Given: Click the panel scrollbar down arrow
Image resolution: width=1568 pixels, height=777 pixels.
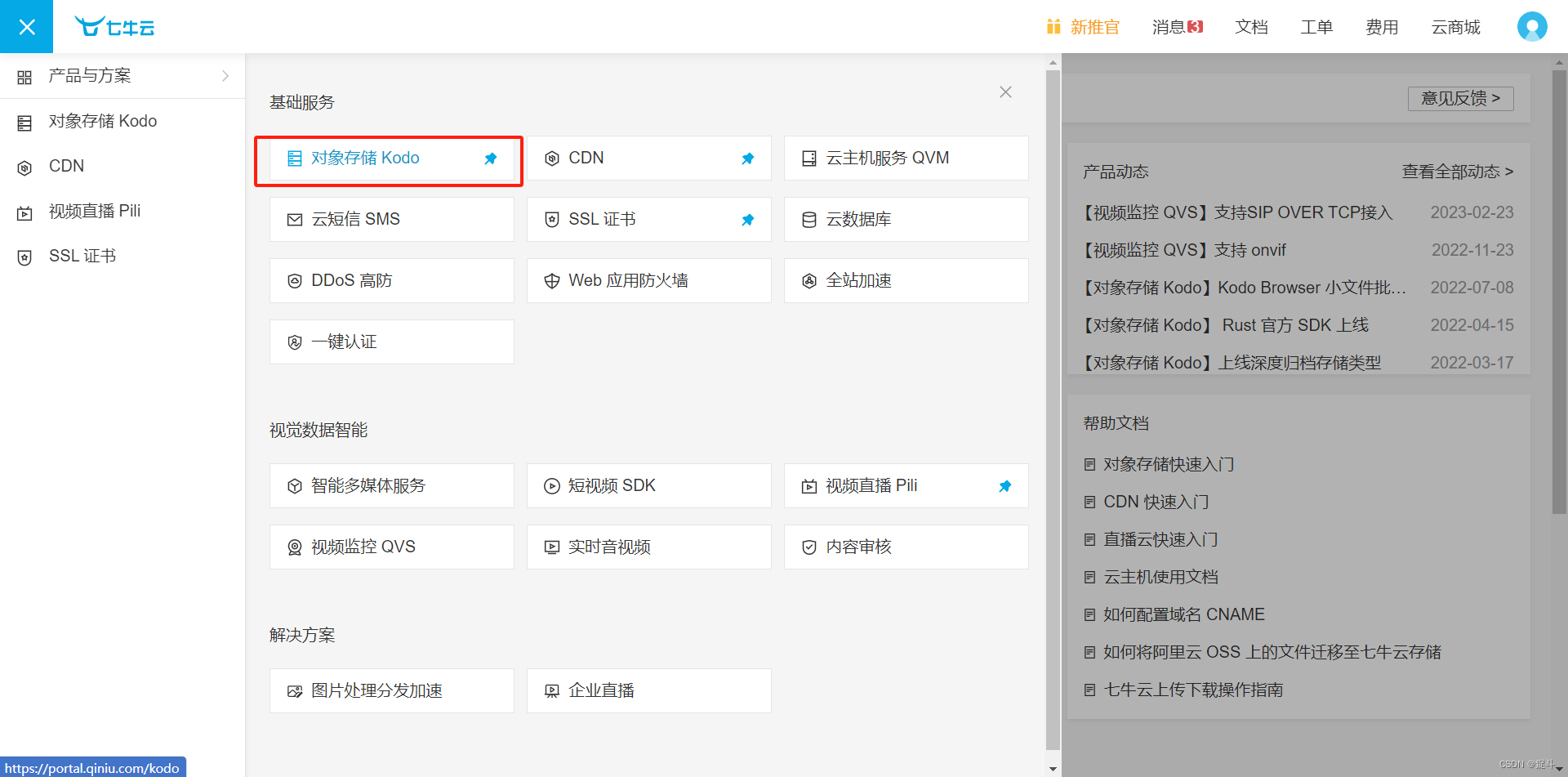Looking at the screenshot, I should 1053,769.
